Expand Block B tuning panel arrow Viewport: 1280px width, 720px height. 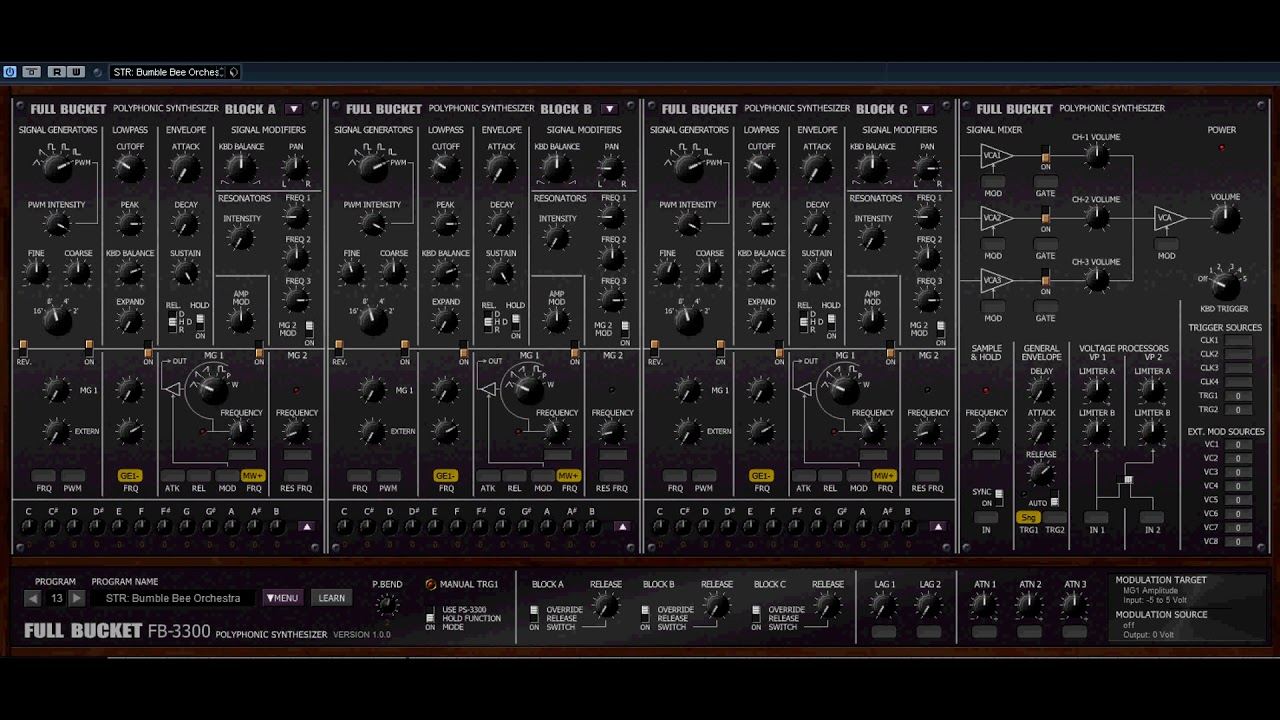623,526
